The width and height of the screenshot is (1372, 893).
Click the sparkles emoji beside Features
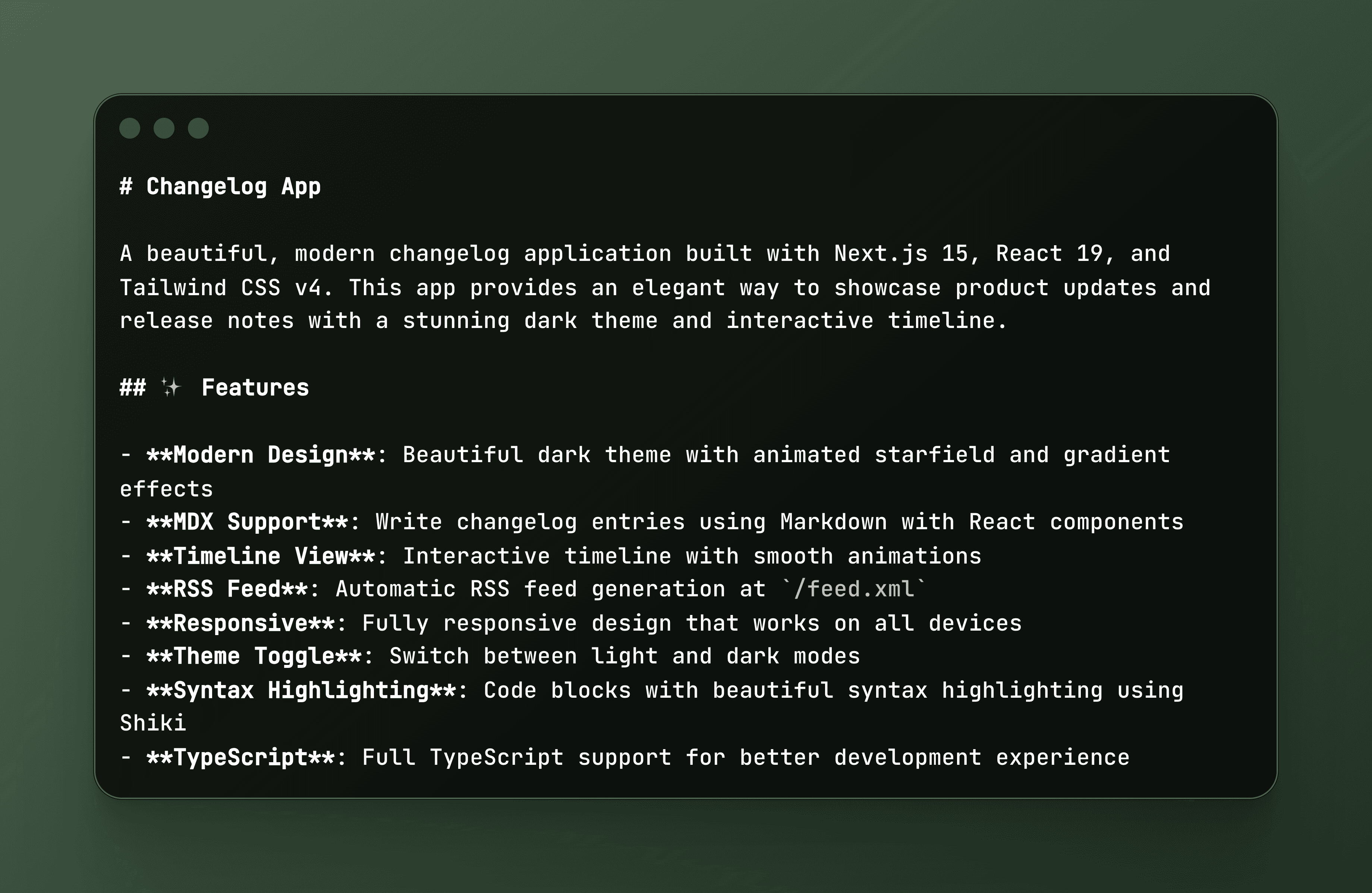[x=171, y=388]
